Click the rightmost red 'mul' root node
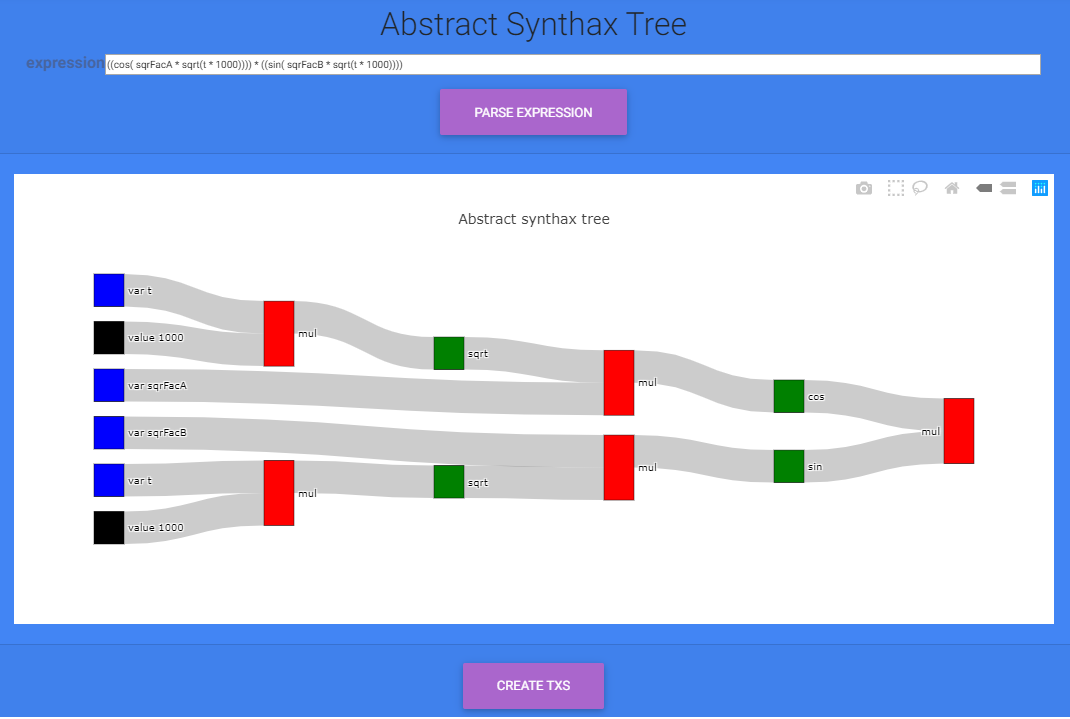This screenshot has height=719, width=1070. click(x=959, y=431)
